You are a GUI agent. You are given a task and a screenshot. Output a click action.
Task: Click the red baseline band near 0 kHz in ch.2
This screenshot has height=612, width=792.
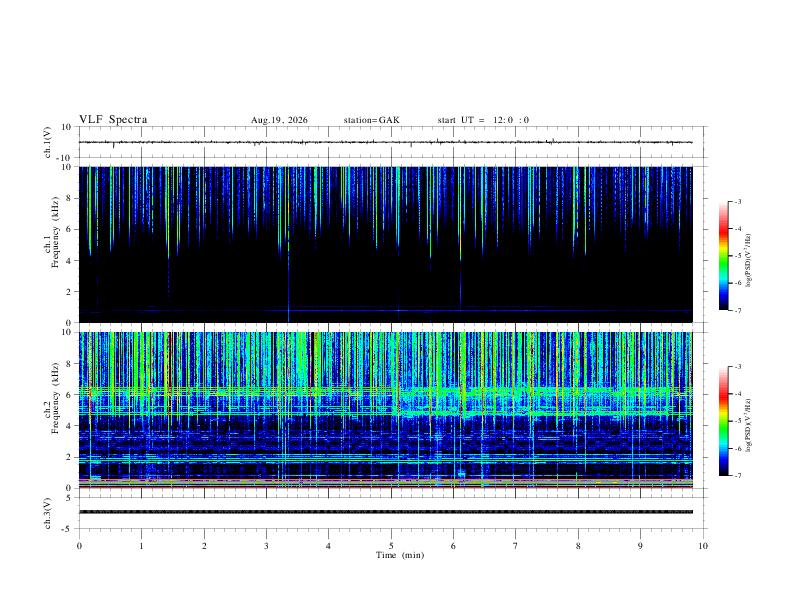(x=386, y=487)
